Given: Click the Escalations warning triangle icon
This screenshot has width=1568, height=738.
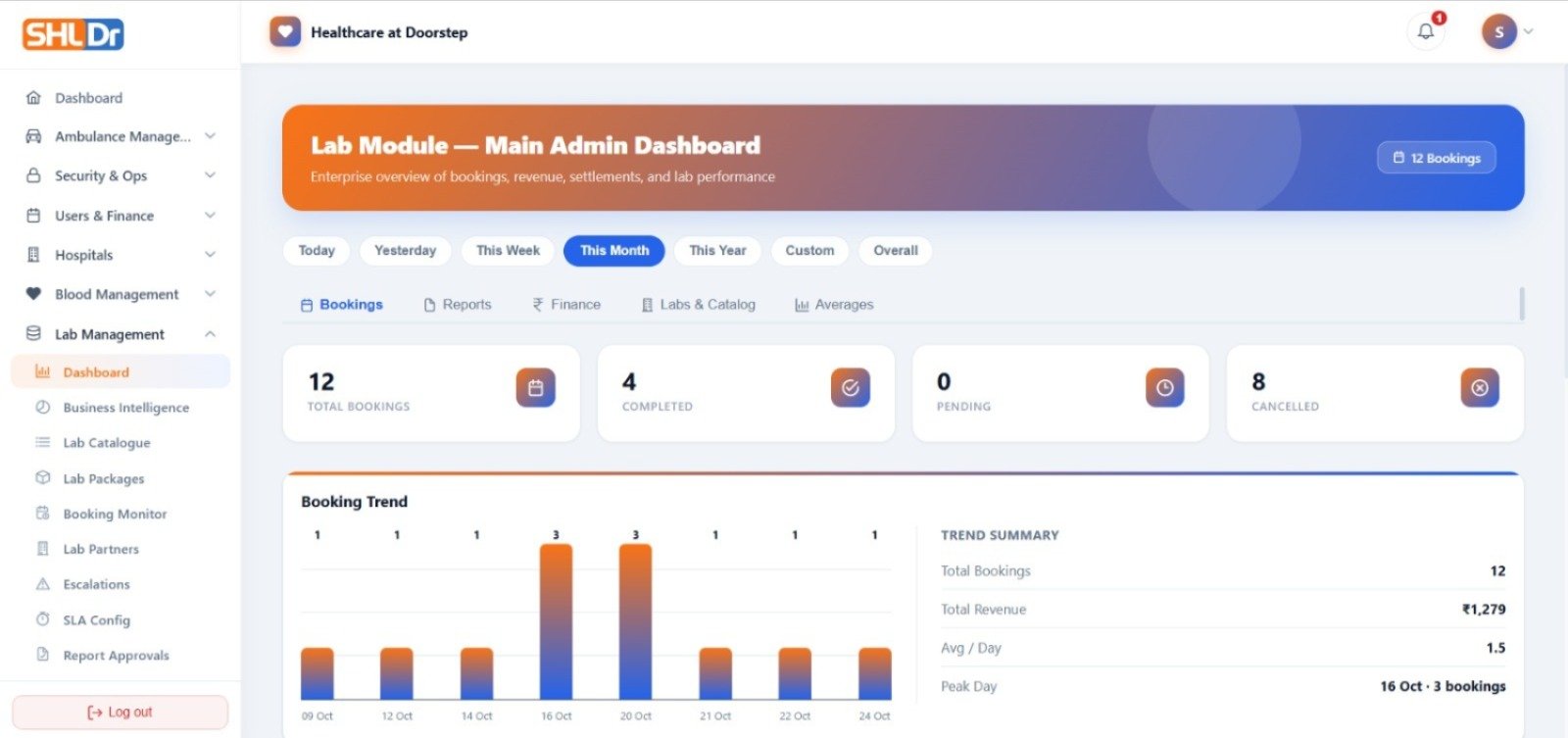Looking at the screenshot, I should coord(42,584).
